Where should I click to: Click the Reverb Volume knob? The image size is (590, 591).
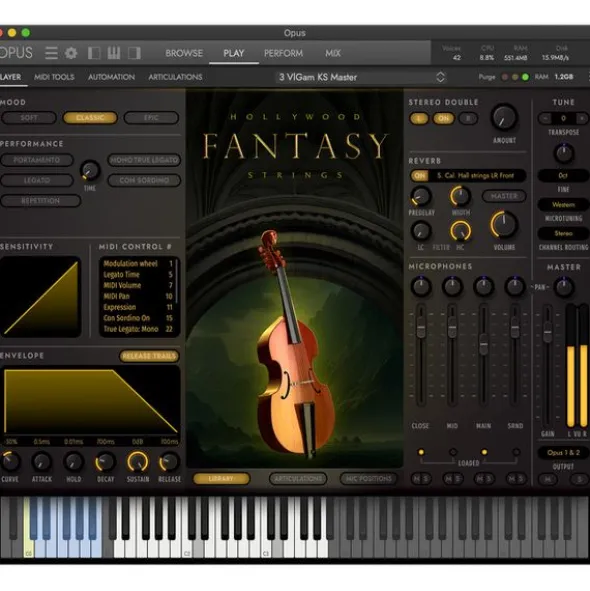click(x=504, y=225)
